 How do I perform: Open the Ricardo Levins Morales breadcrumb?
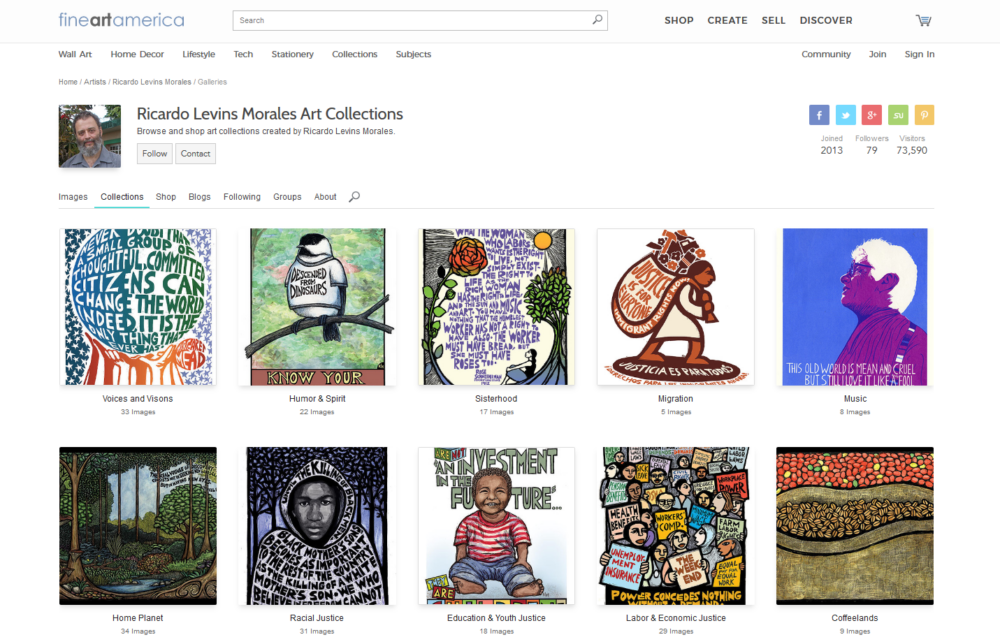pos(152,82)
